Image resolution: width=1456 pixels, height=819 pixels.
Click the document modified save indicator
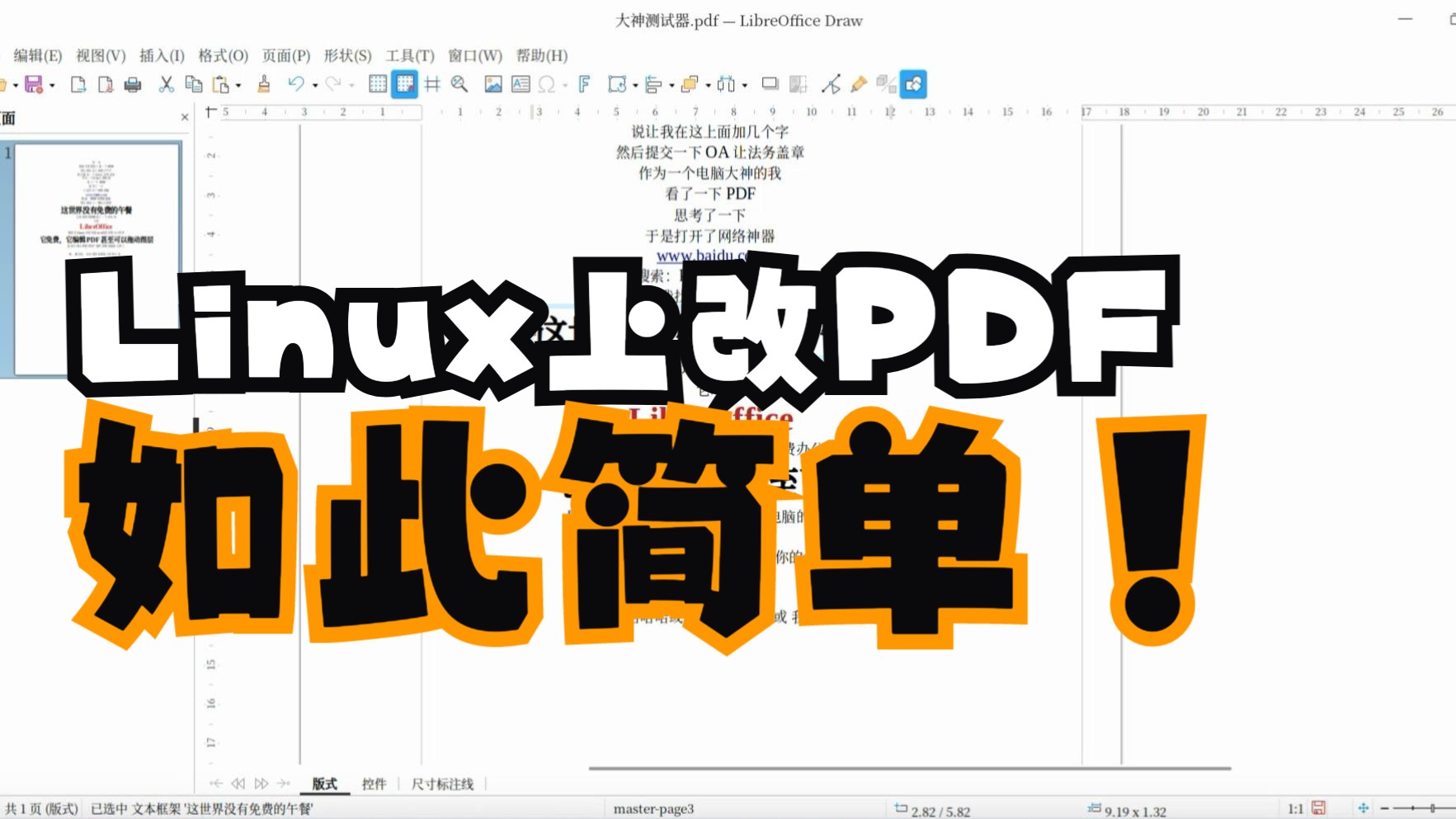coord(1319,808)
